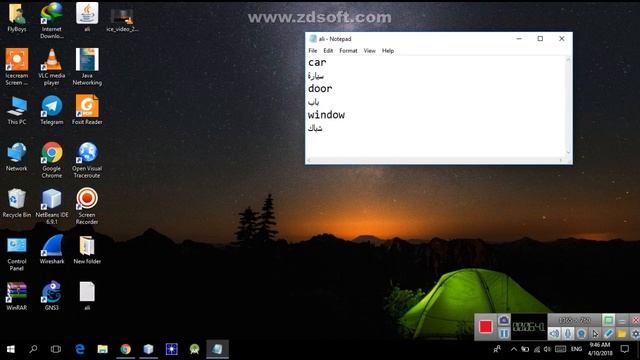Screen dimensions: 640x360
Task: Toggle webcam overlay in the recorder
Action: (x=581, y=334)
